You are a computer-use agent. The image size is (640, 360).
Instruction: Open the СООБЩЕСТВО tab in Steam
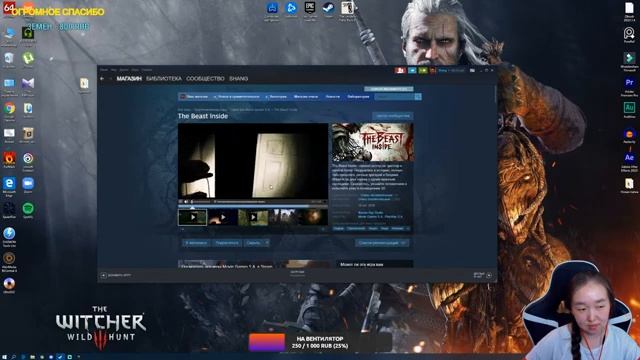pos(205,78)
